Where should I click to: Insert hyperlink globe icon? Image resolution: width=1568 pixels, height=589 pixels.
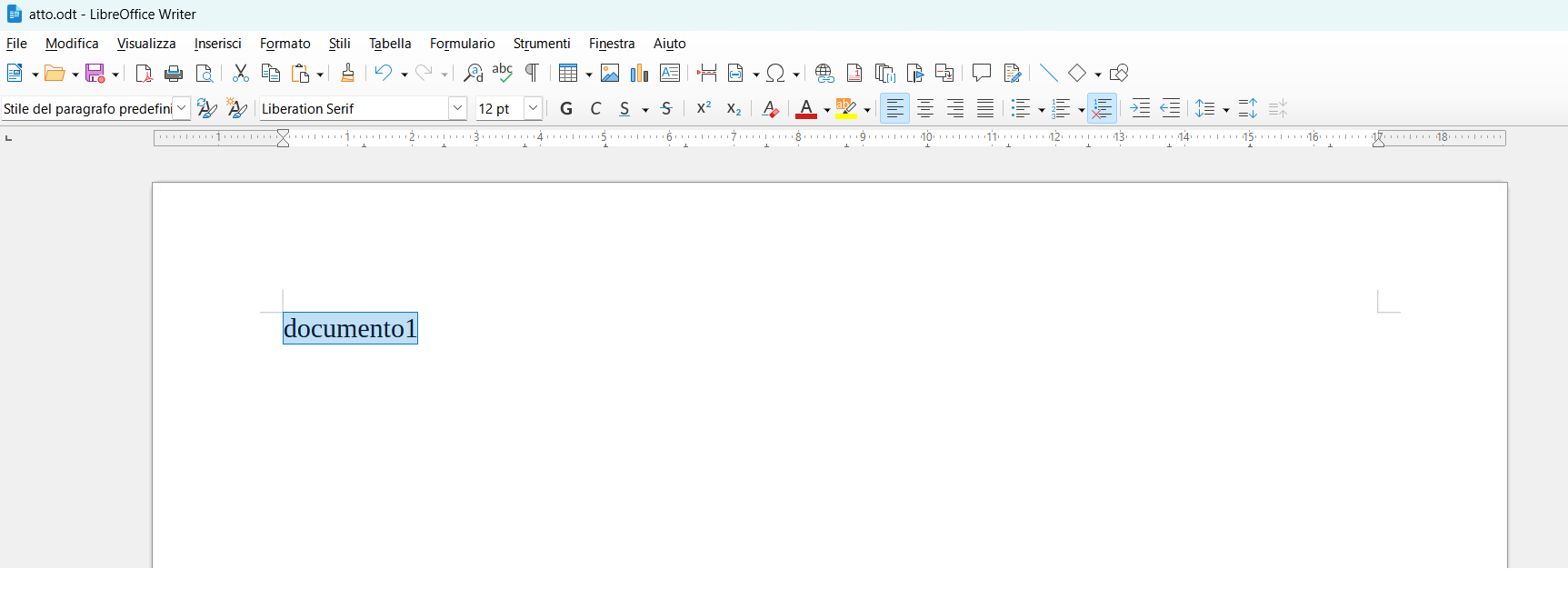click(824, 73)
